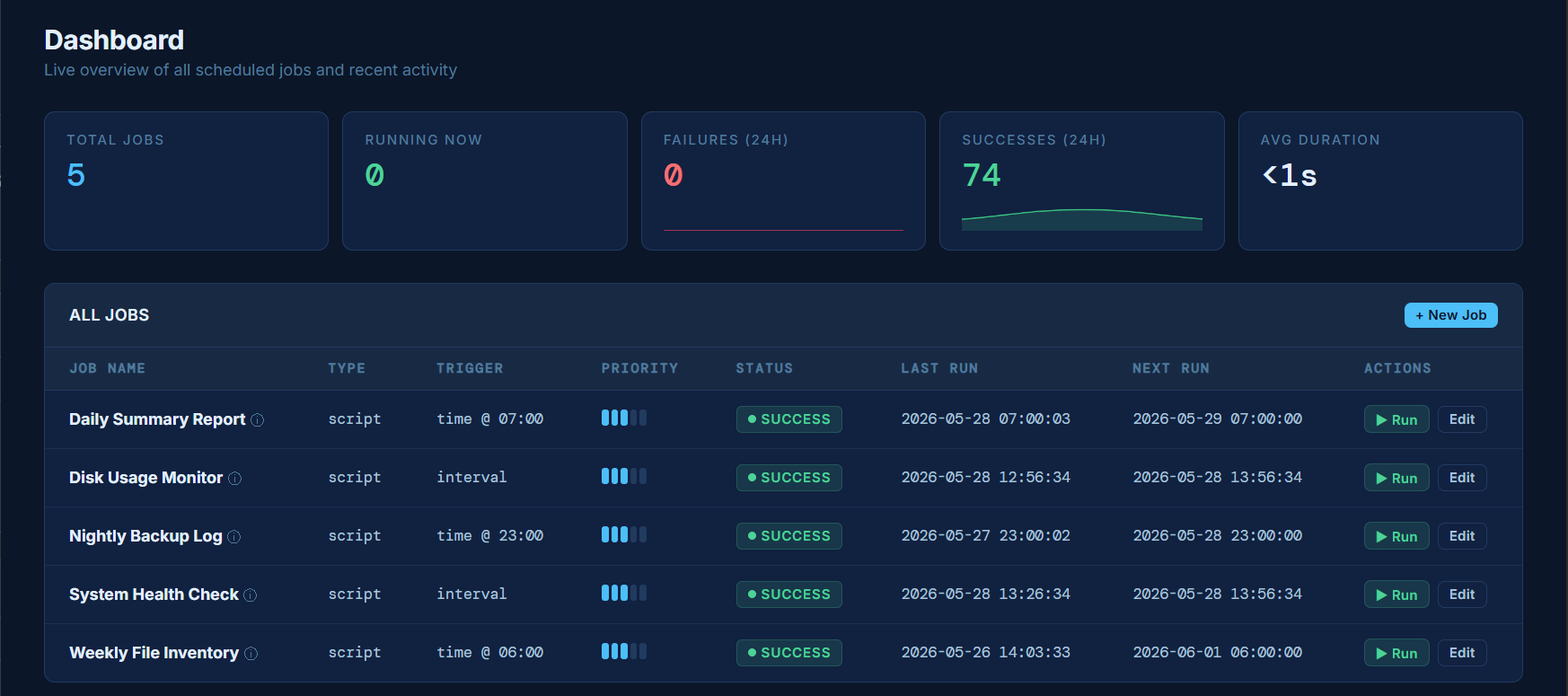The height and width of the screenshot is (696, 1568).
Task: Click the 'time @ 06:00' trigger cell
Action: click(489, 653)
